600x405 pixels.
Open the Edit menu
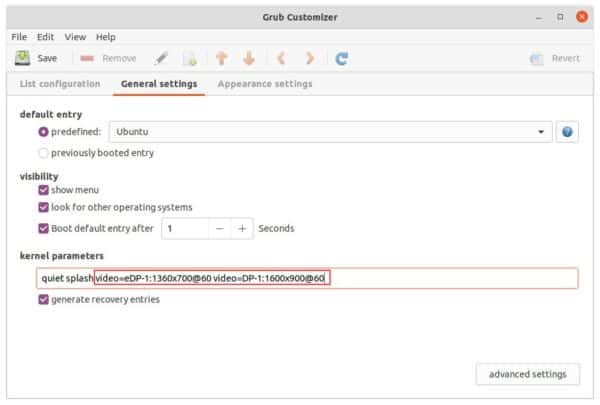click(x=45, y=37)
